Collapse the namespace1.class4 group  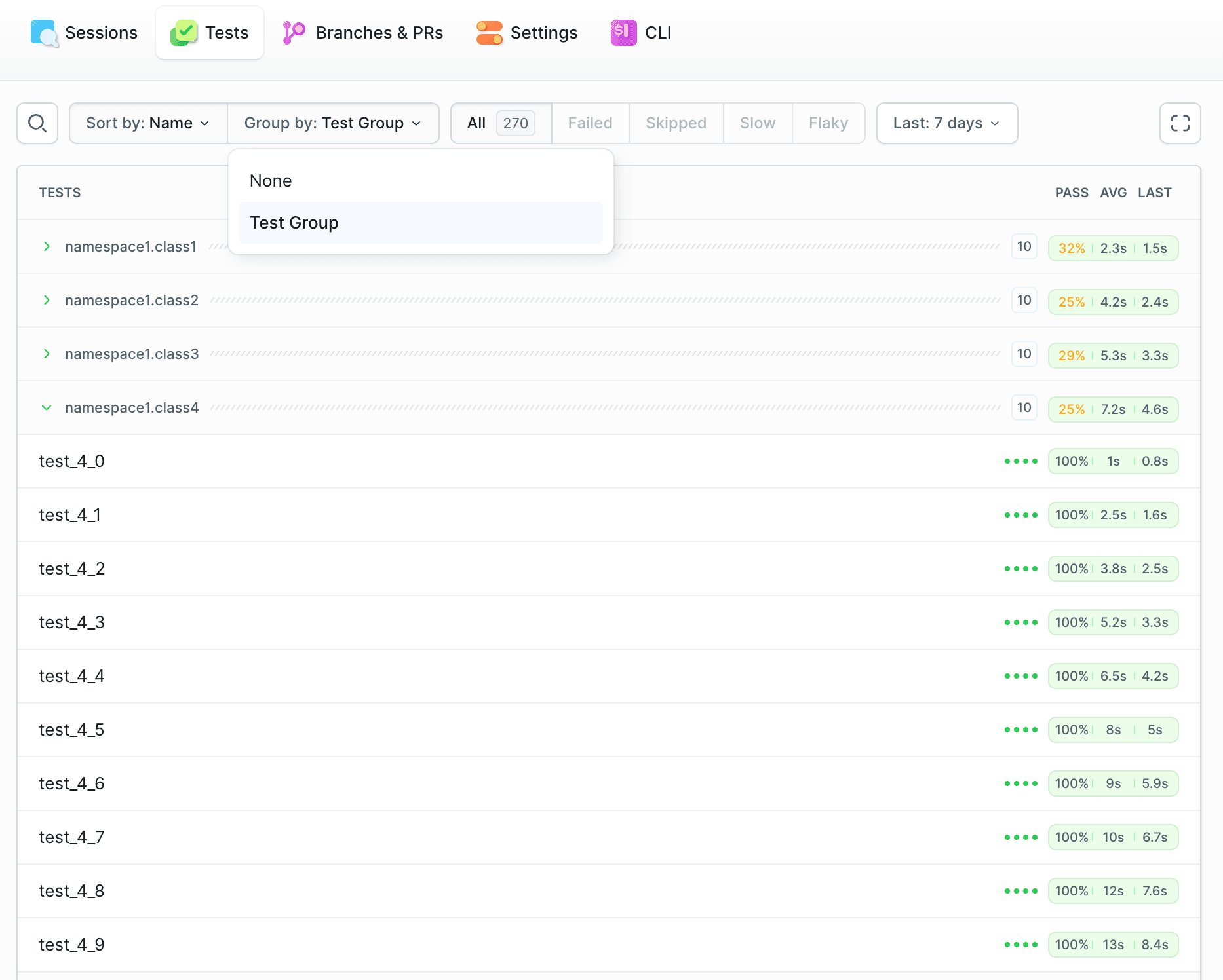pyautogui.click(x=47, y=407)
